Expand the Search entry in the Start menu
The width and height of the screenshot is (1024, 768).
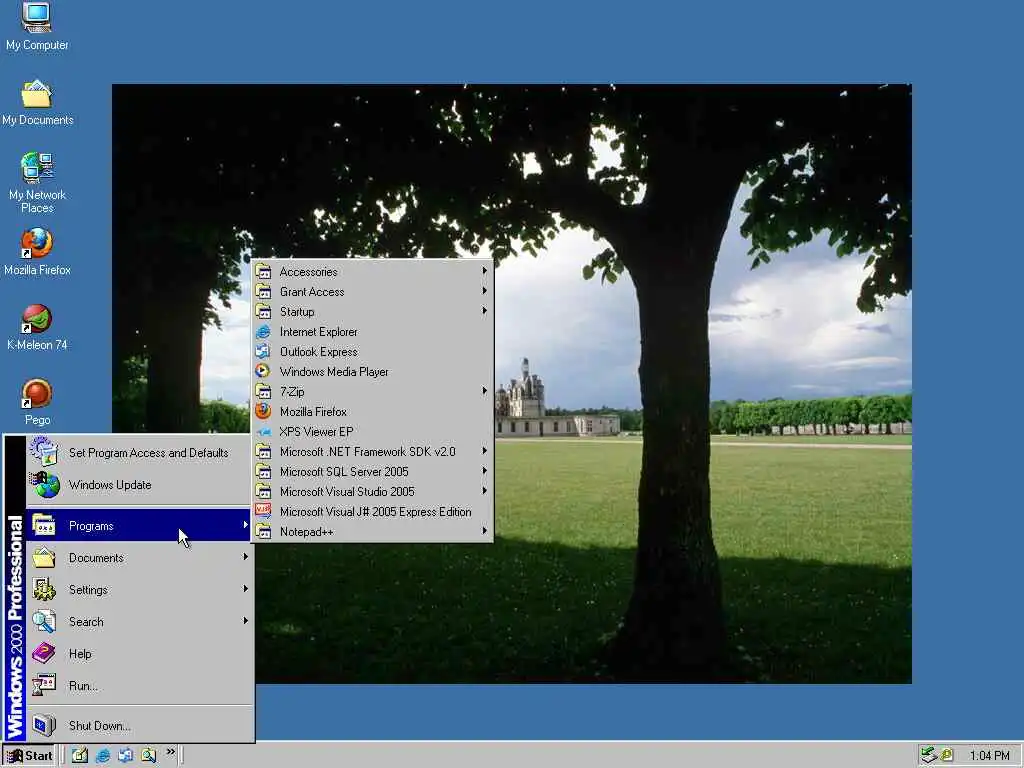pos(138,622)
